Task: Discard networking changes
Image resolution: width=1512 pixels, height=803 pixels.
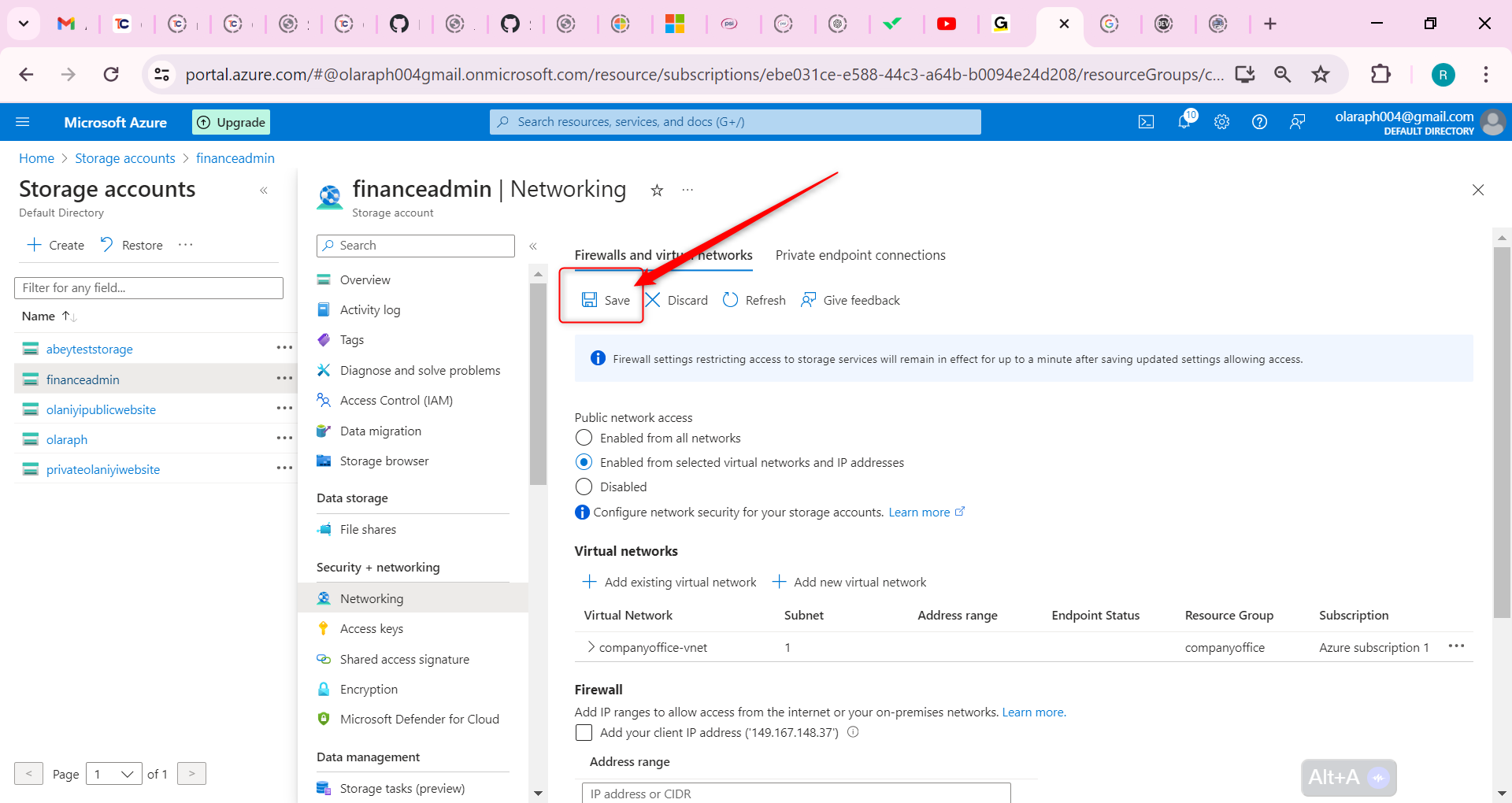Action: pos(676,300)
